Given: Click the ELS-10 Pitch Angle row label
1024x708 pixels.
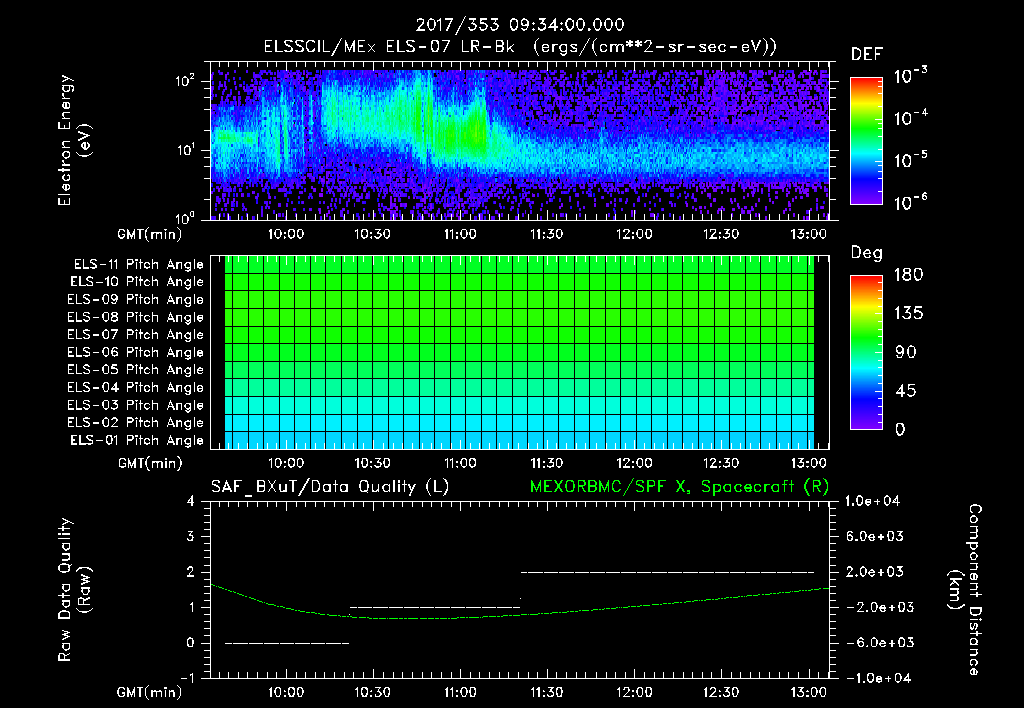Looking at the screenshot, I should click(x=137, y=282).
